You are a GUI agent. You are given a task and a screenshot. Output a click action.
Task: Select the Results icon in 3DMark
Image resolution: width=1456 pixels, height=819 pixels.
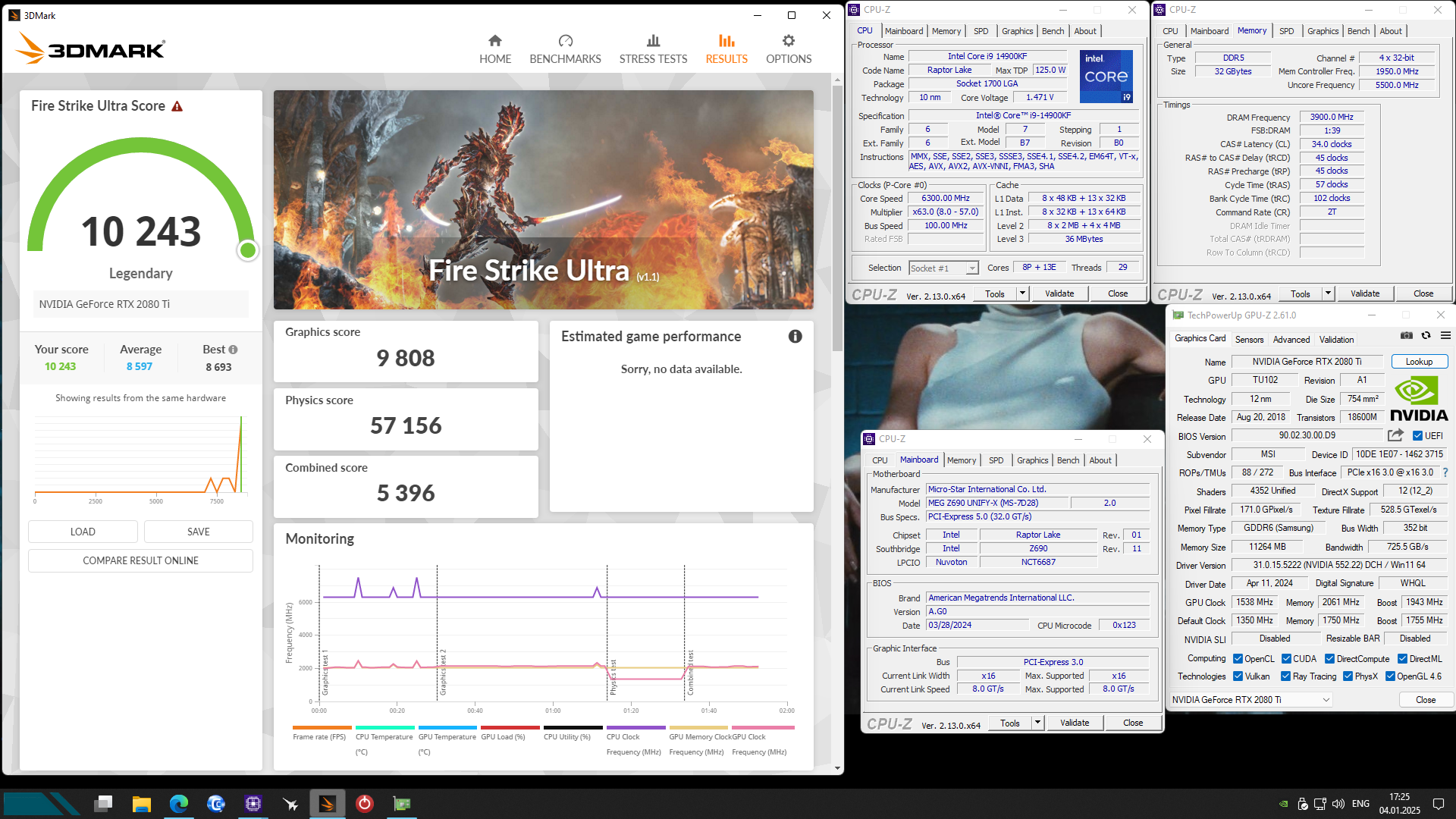pos(726,41)
